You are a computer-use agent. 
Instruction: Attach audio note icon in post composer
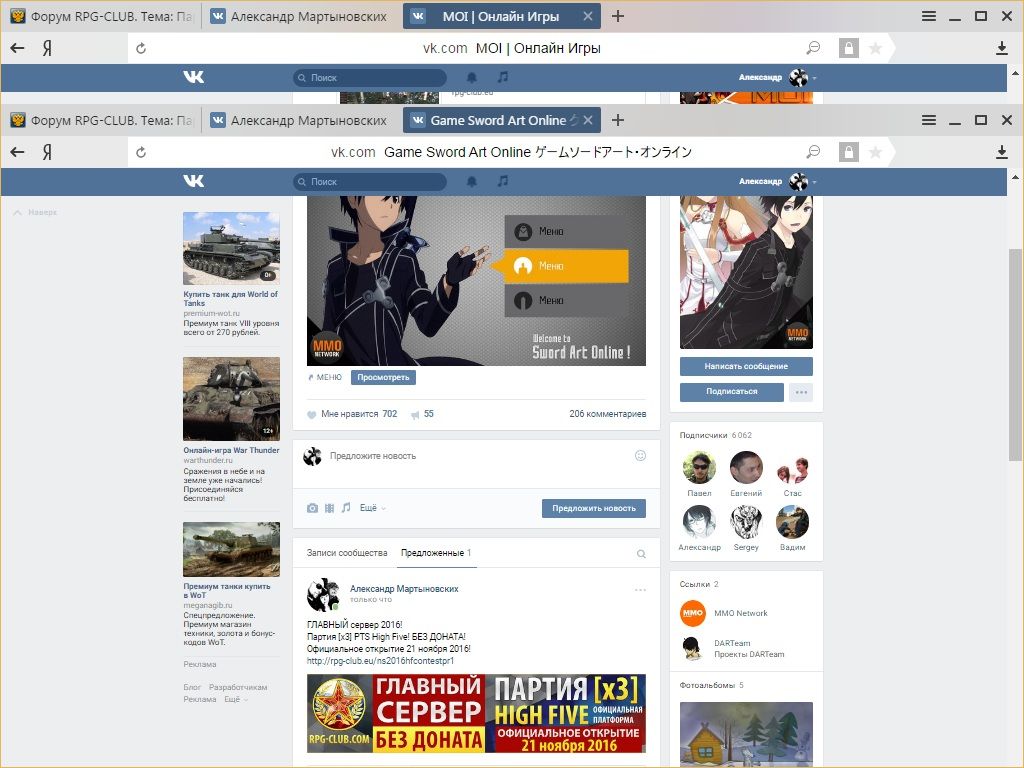pos(346,507)
